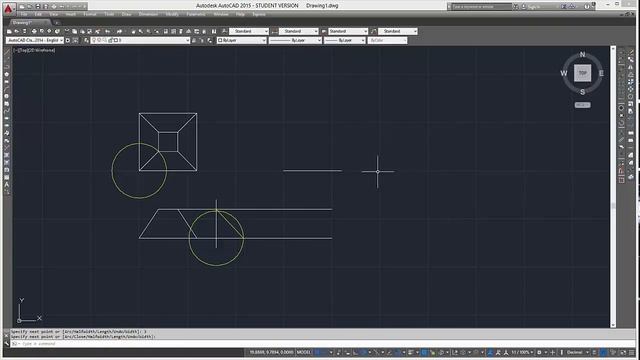Screen dimensions: 640x360
Task: Click Workspace Settings gear beside workspace list
Action: coord(68,40)
